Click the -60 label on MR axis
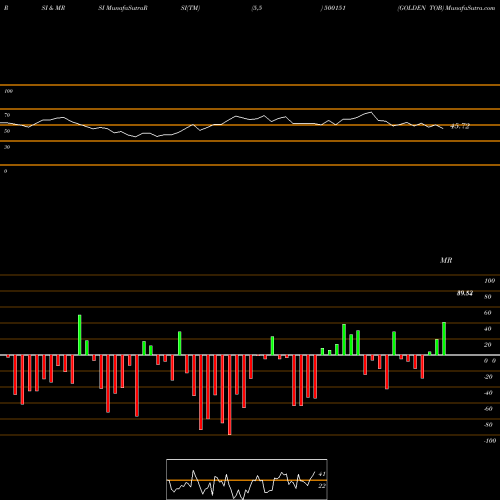This screenshot has width=500, height=500. pyautogui.click(x=488, y=409)
